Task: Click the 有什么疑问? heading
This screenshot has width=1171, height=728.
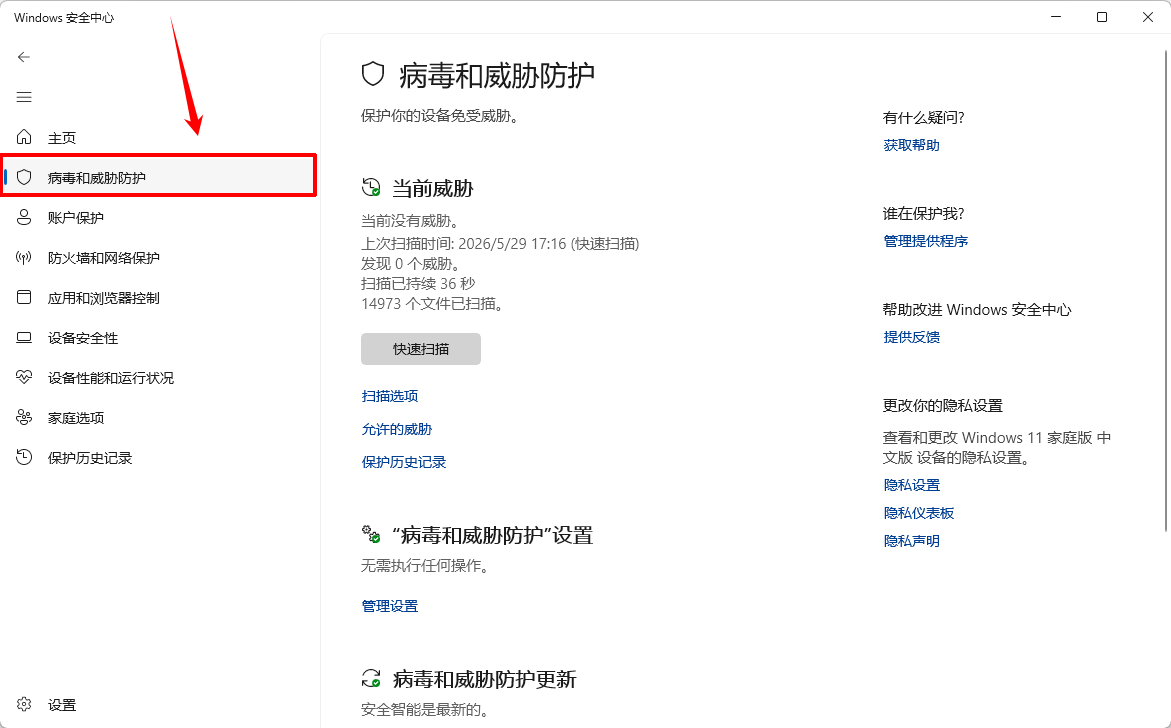Action: point(923,117)
